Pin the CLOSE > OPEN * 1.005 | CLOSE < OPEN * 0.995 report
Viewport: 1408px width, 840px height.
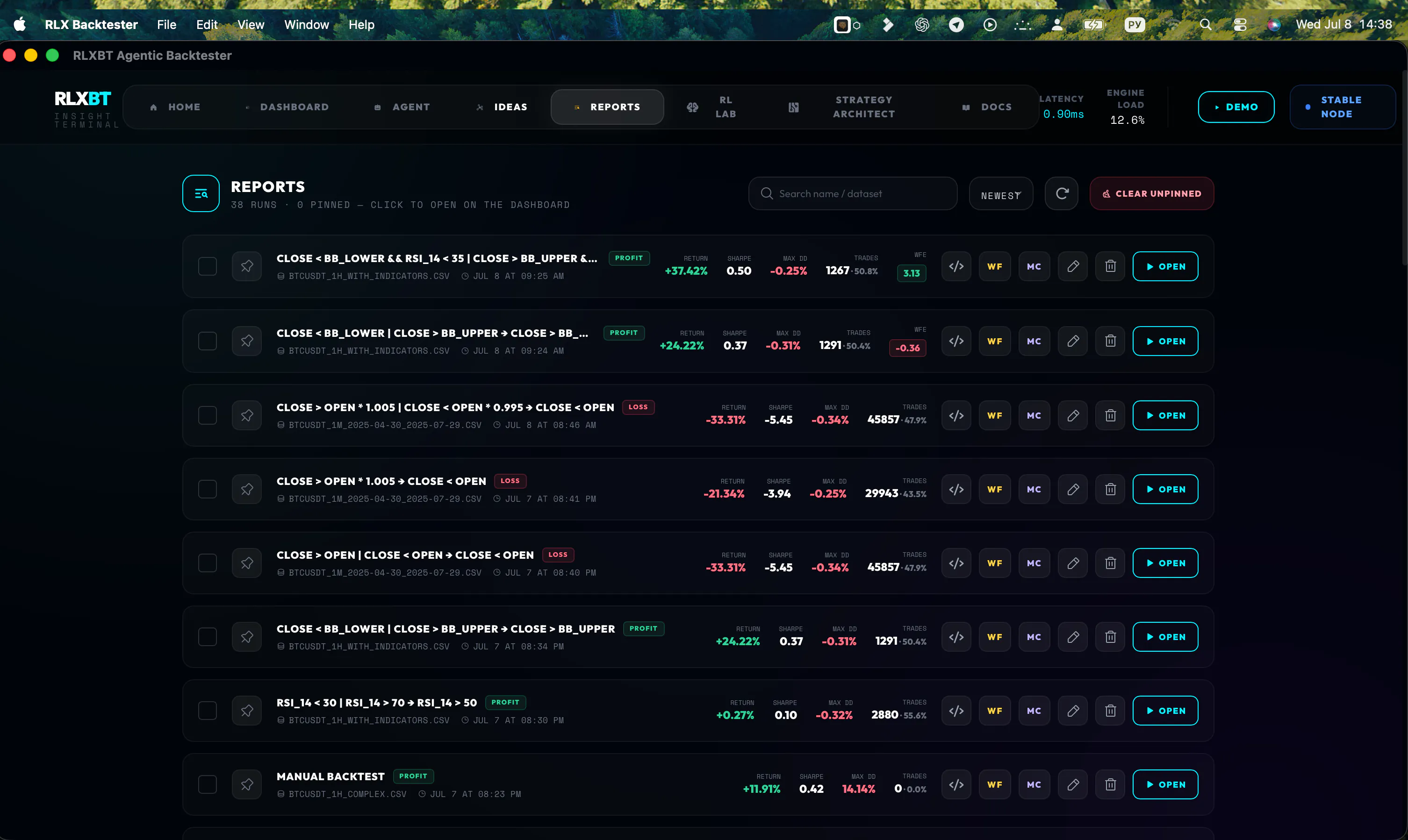click(x=246, y=415)
